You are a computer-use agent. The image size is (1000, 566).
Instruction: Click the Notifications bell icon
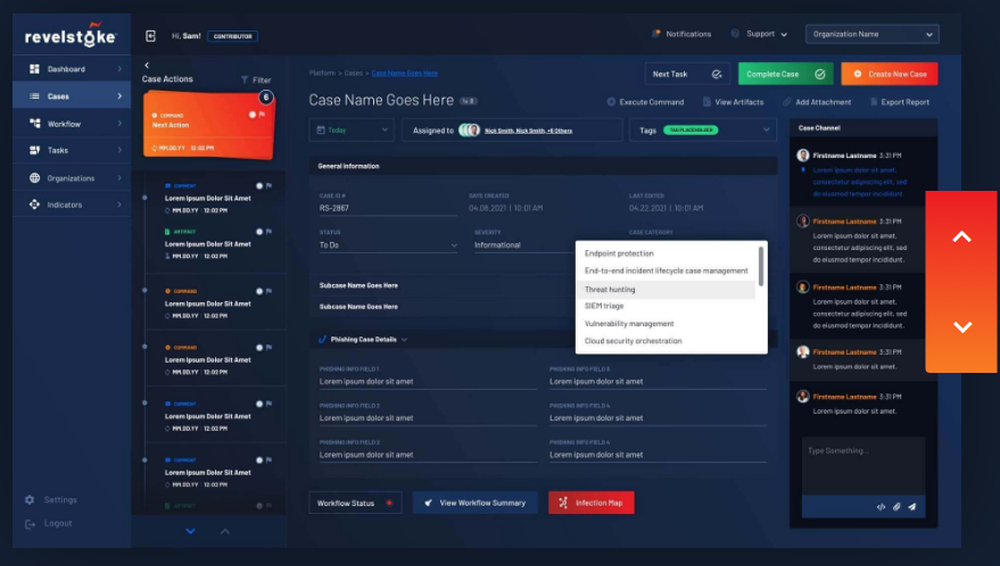point(656,34)
